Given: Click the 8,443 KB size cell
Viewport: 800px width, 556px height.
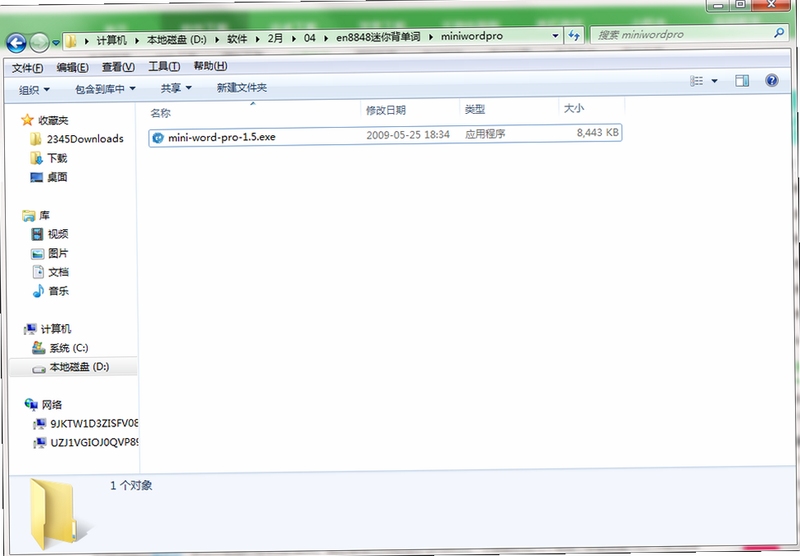Looking at the screenshot, I should pos(597,133).
